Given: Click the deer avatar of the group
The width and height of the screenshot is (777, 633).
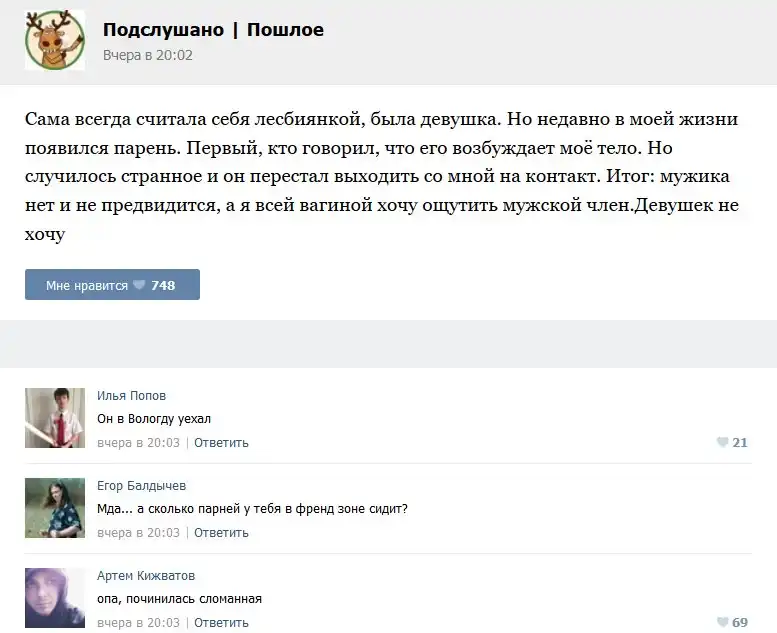Looking at the screenshot, I should click(54, 41).
